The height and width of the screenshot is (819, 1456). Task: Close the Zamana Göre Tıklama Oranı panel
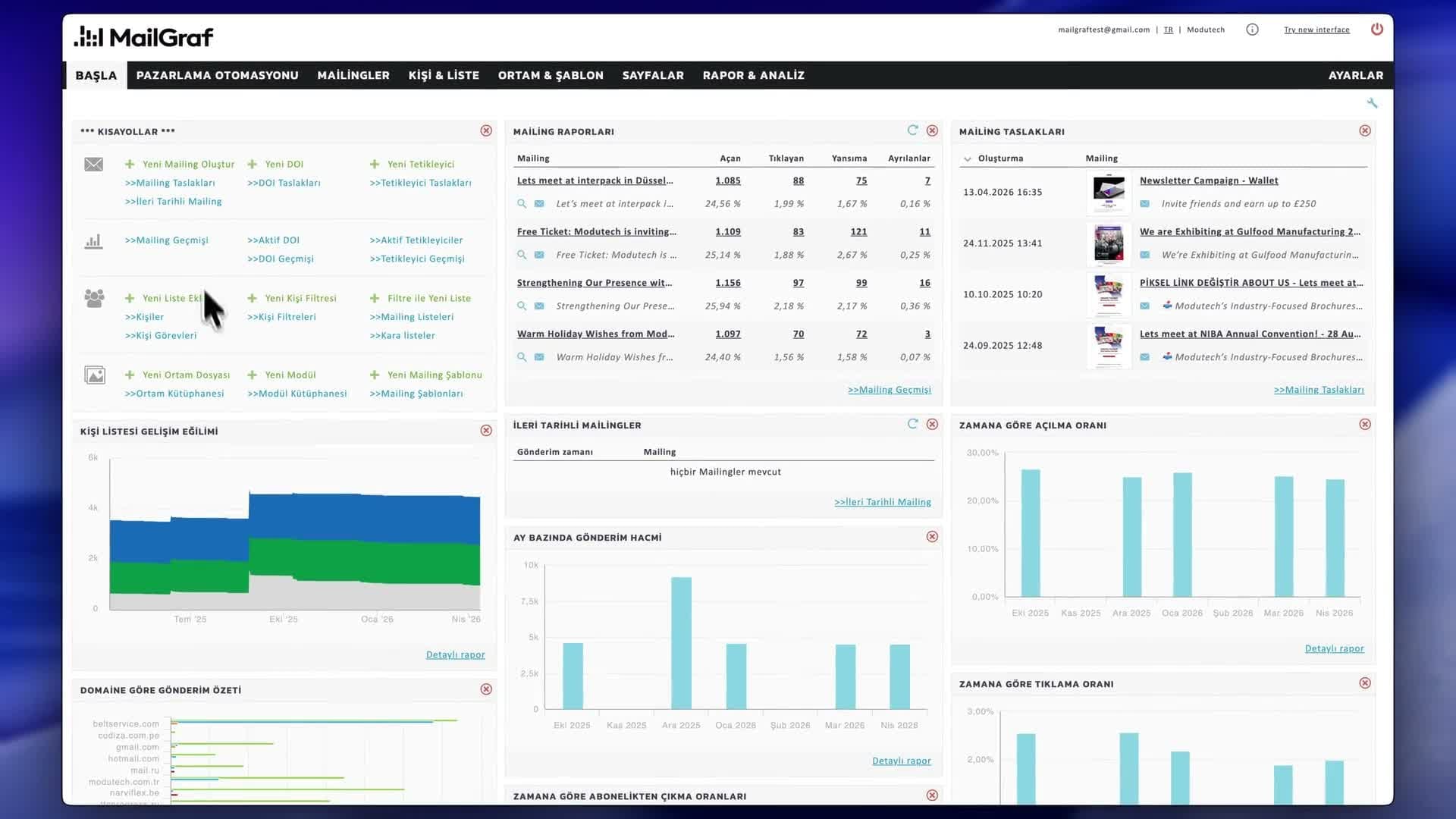coord(1365,683)
